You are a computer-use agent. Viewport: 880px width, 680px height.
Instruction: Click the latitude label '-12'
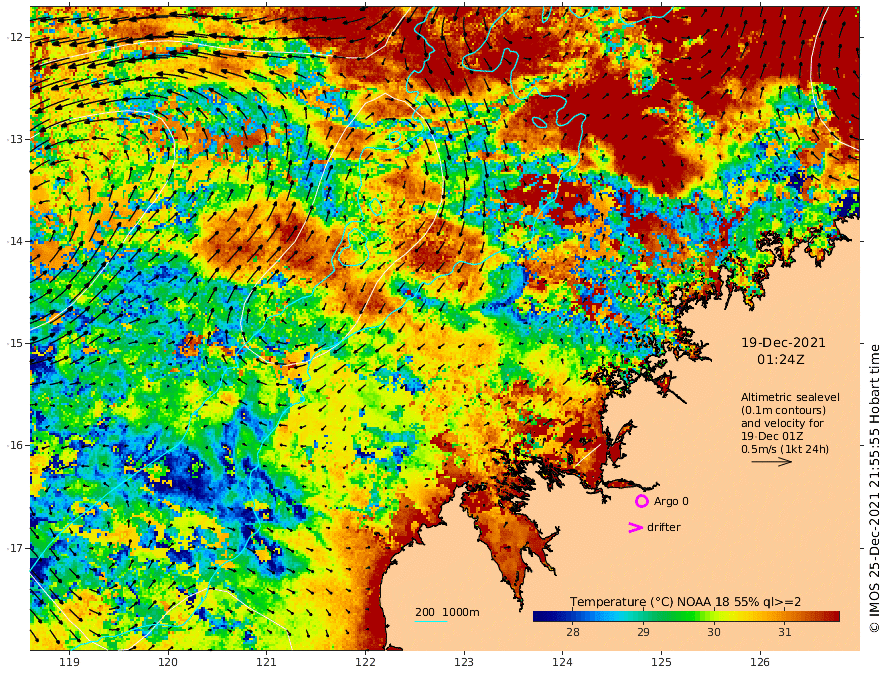(x=15, y=37)
